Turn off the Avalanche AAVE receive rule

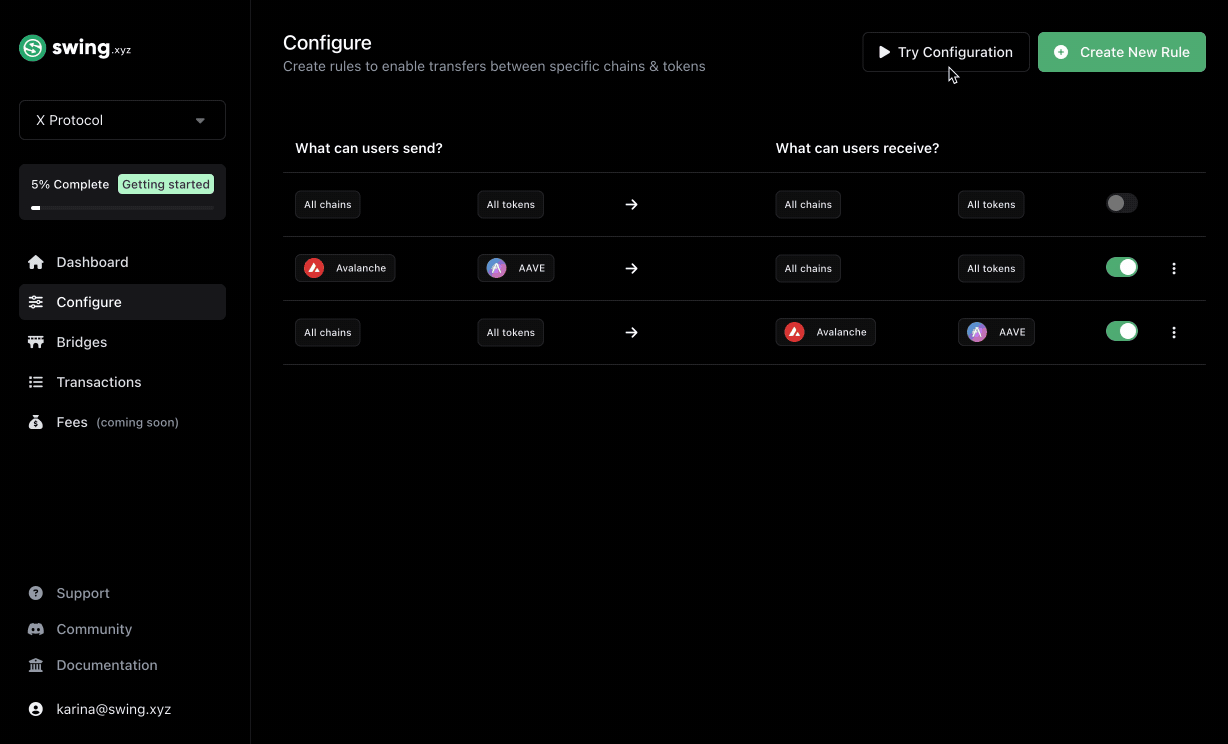[1121, 332]
